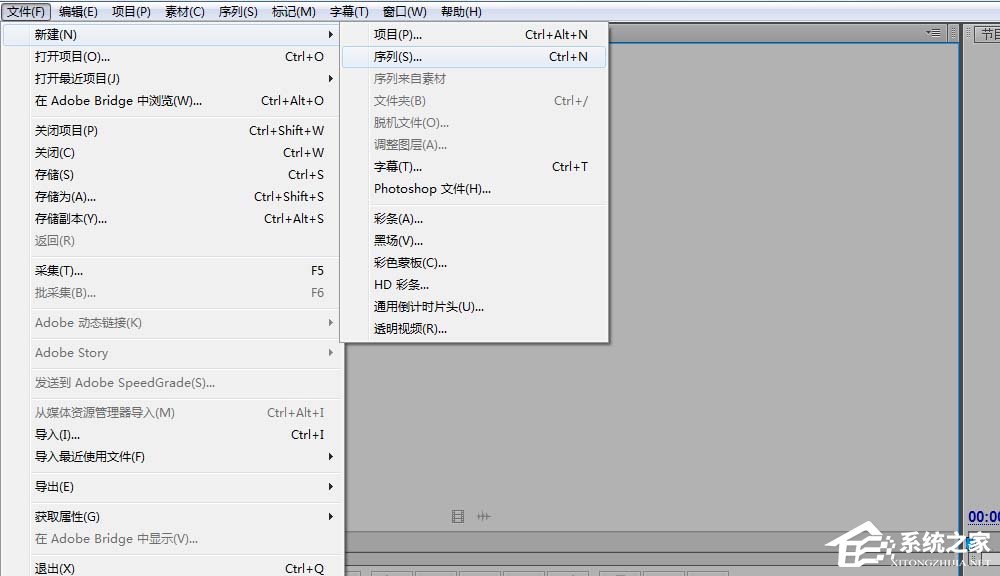Open the 窗口 menu

[404, 11]
